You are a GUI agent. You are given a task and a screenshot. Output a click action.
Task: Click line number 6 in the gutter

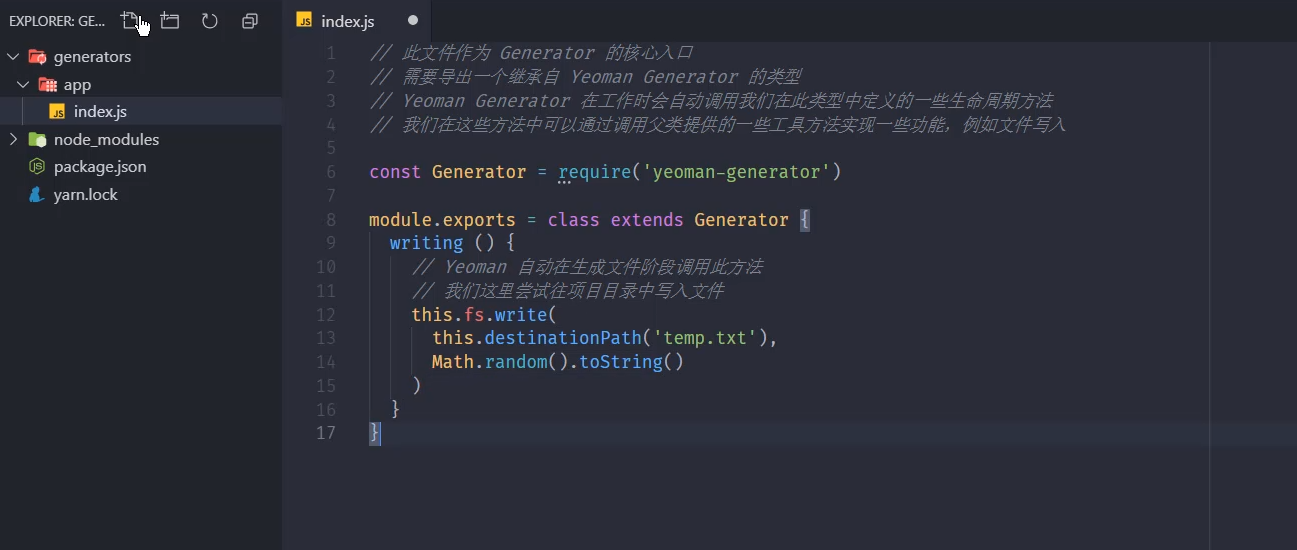331,172
